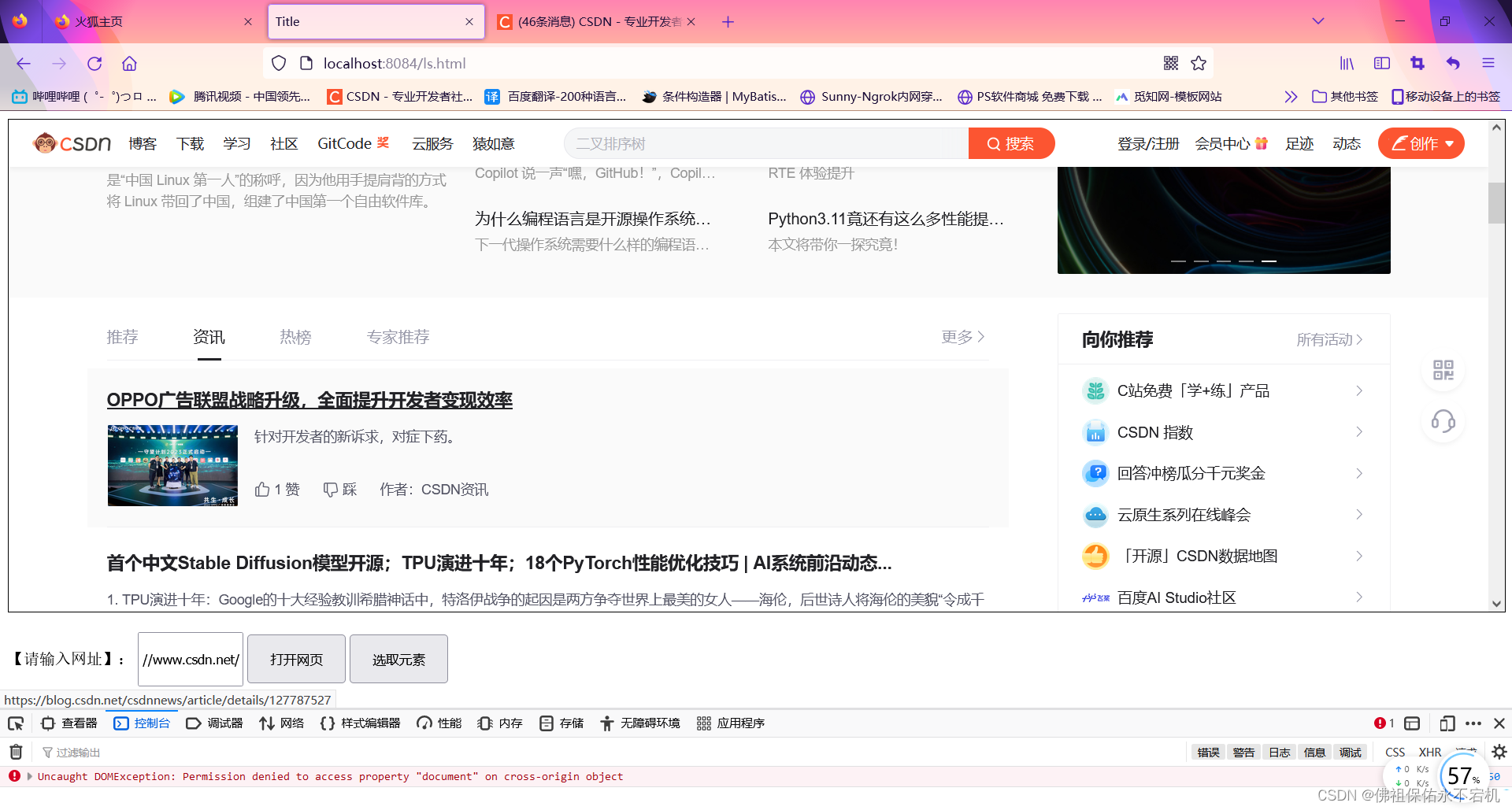Click 登录/注册 link
Screen dimensions: 1512x810
pos(1148,143)
